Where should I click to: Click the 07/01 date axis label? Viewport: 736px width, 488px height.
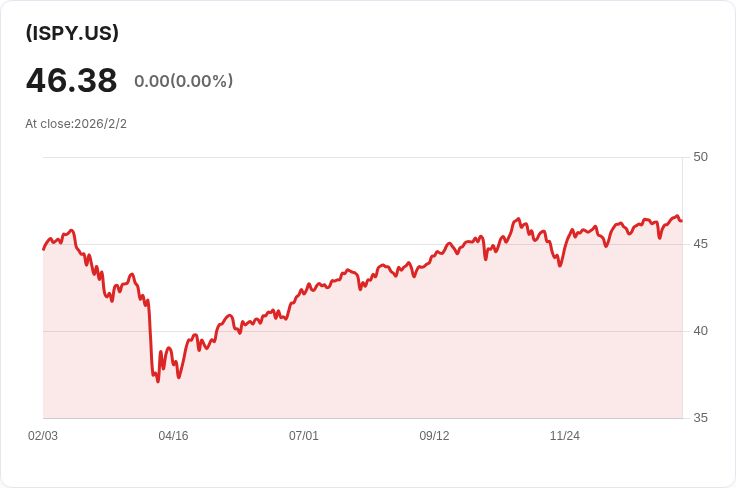pos(304,436)
